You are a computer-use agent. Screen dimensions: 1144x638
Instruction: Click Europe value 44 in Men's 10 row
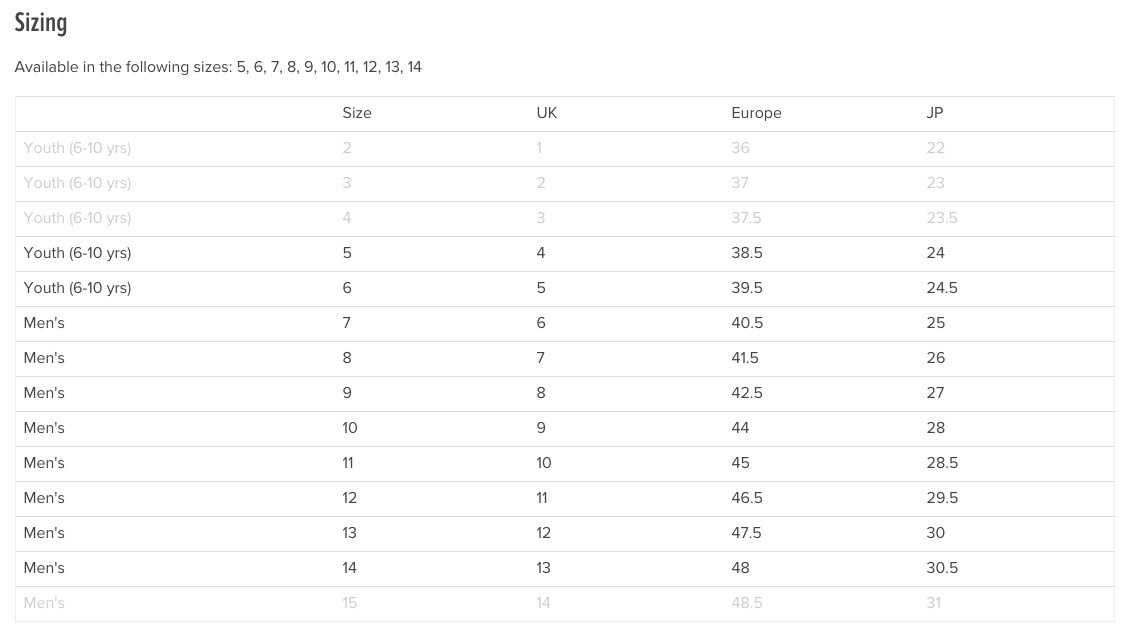click(x=740, y=428)
